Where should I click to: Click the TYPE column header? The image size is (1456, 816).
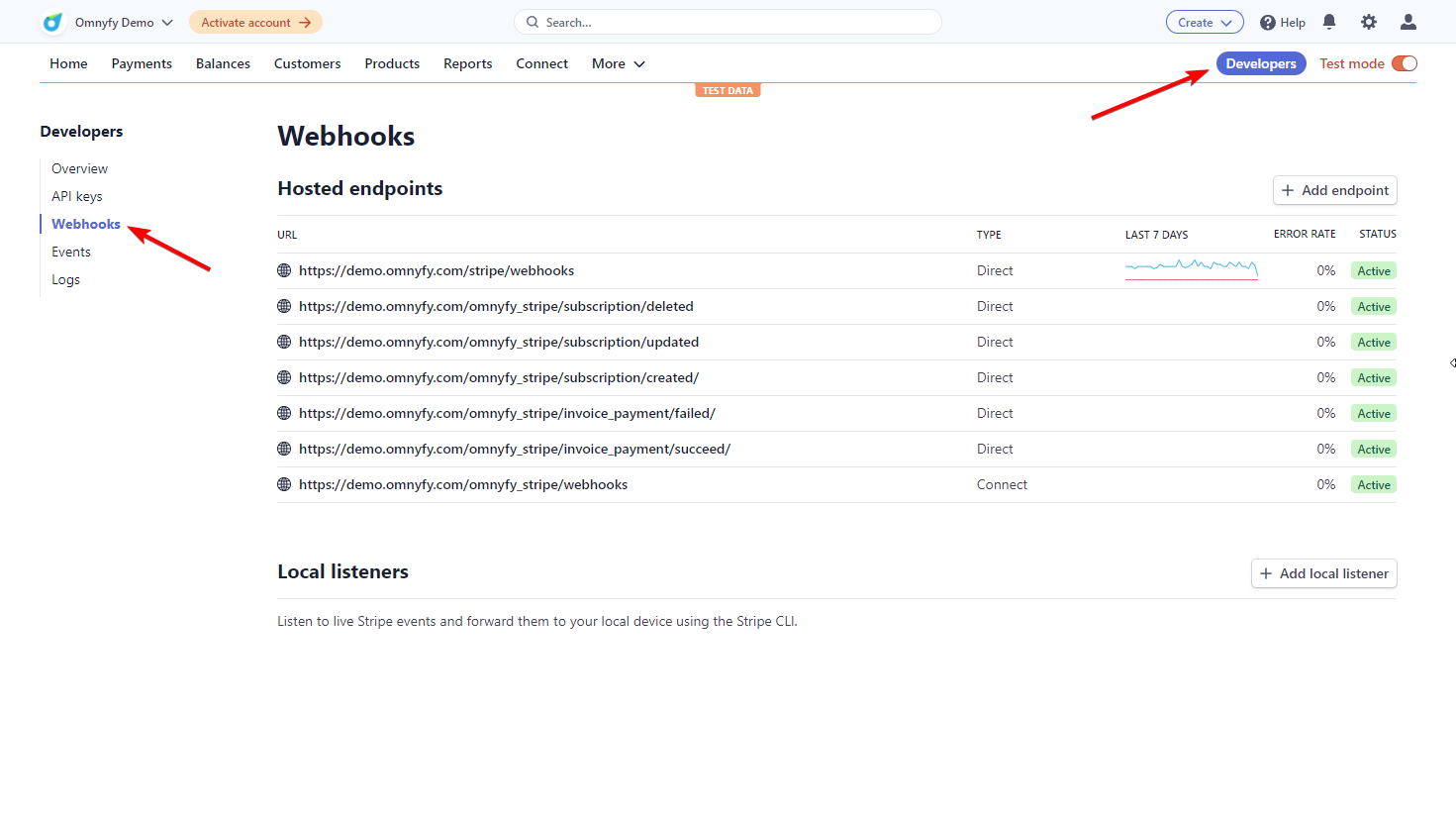pyautogui.click(x=989, y=235)
